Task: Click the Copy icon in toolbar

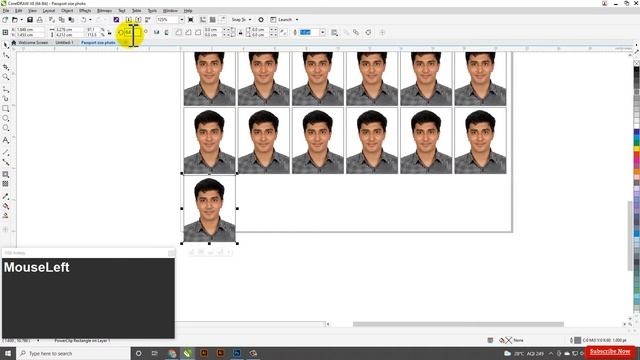Action: point(62,20)
